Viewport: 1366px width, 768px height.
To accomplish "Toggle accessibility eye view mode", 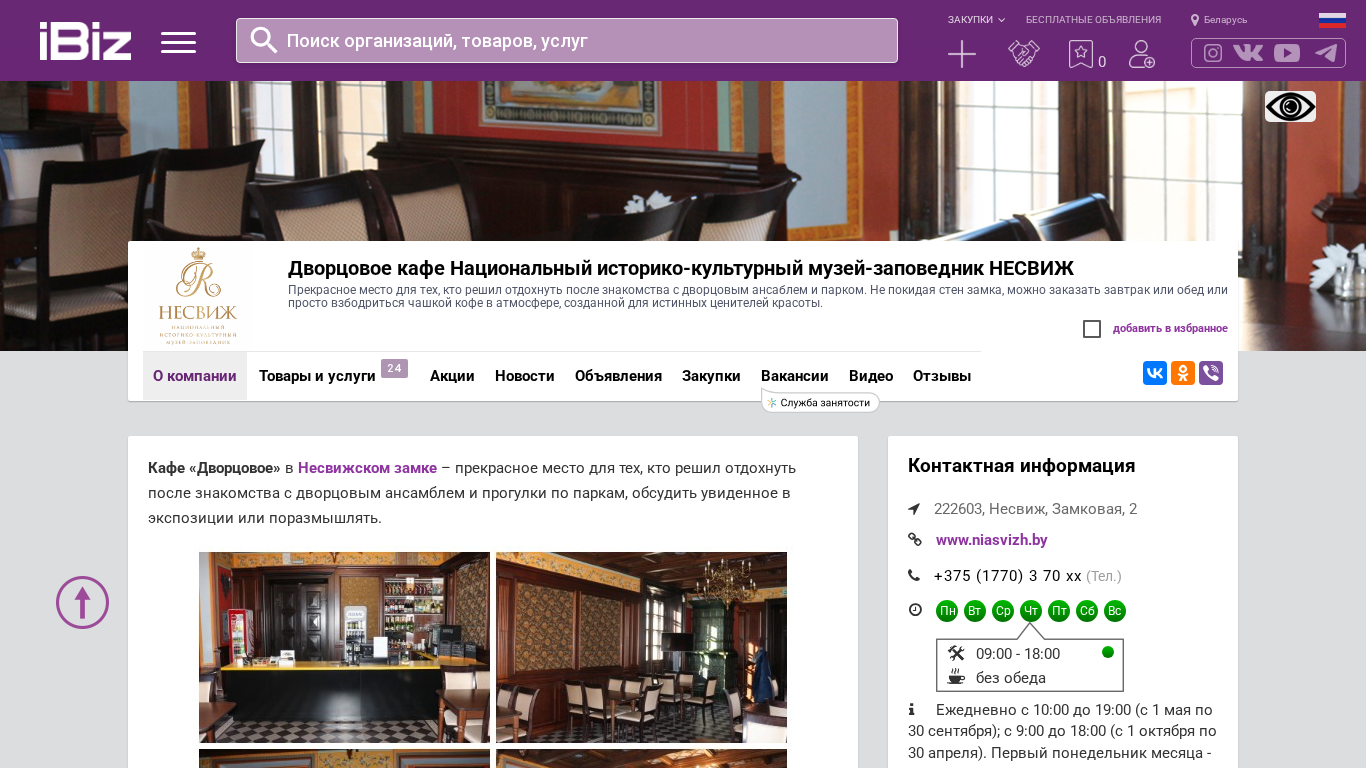I will [x=1290, y=106].
